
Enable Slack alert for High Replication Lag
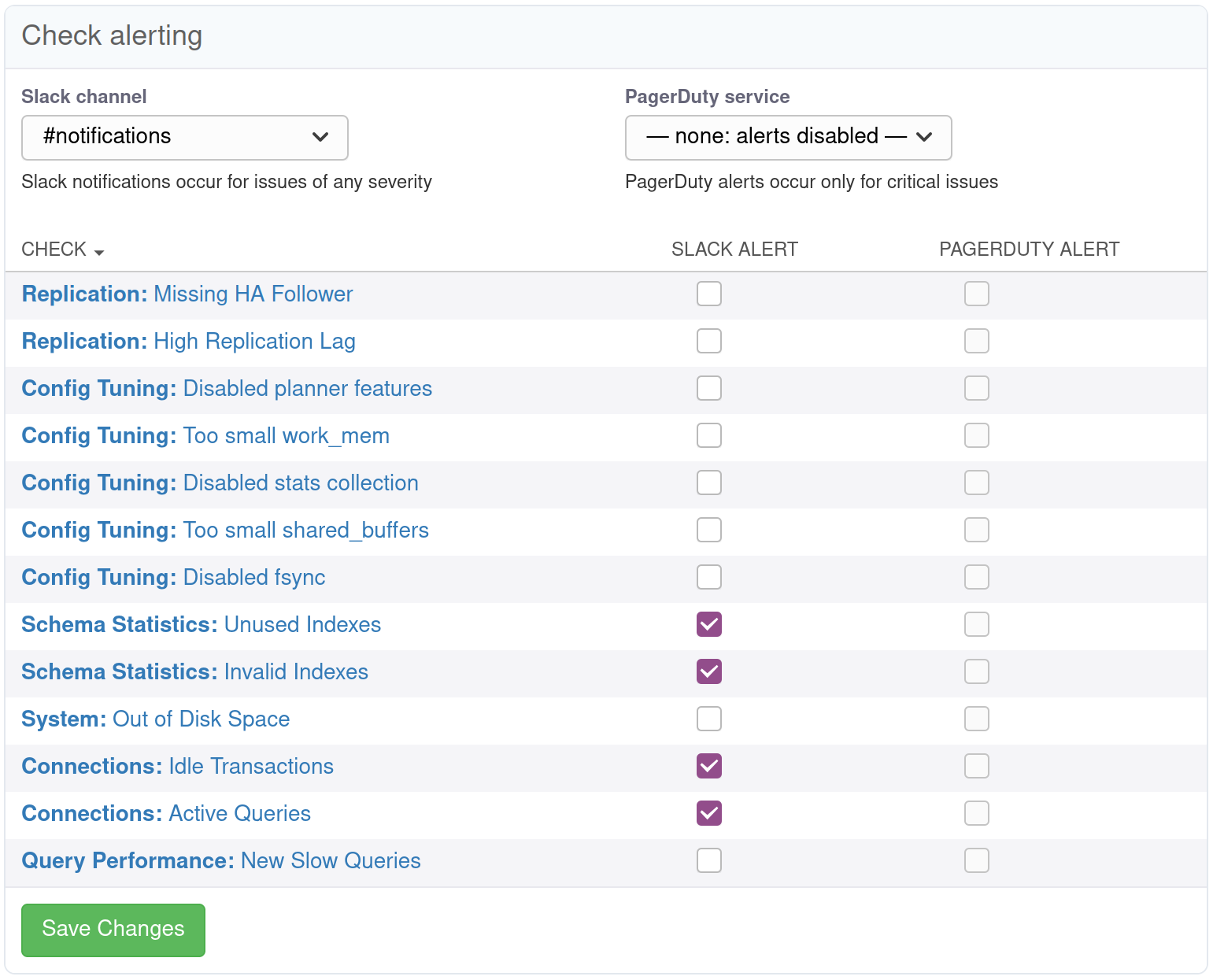tap(709, 341)
